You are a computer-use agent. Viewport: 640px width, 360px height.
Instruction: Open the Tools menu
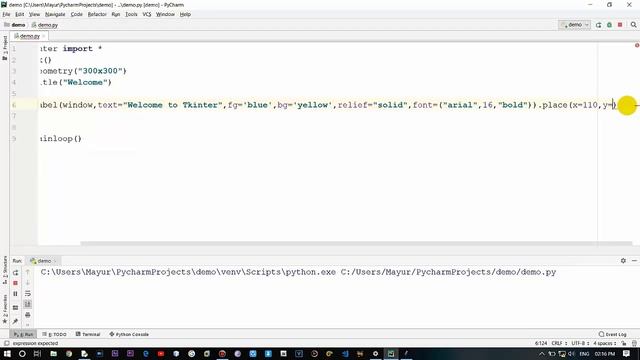(131, 14)
